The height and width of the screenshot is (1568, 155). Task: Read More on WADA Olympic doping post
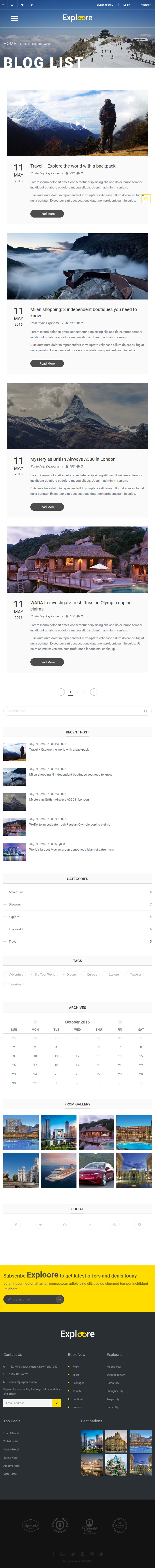click(47, 662)
